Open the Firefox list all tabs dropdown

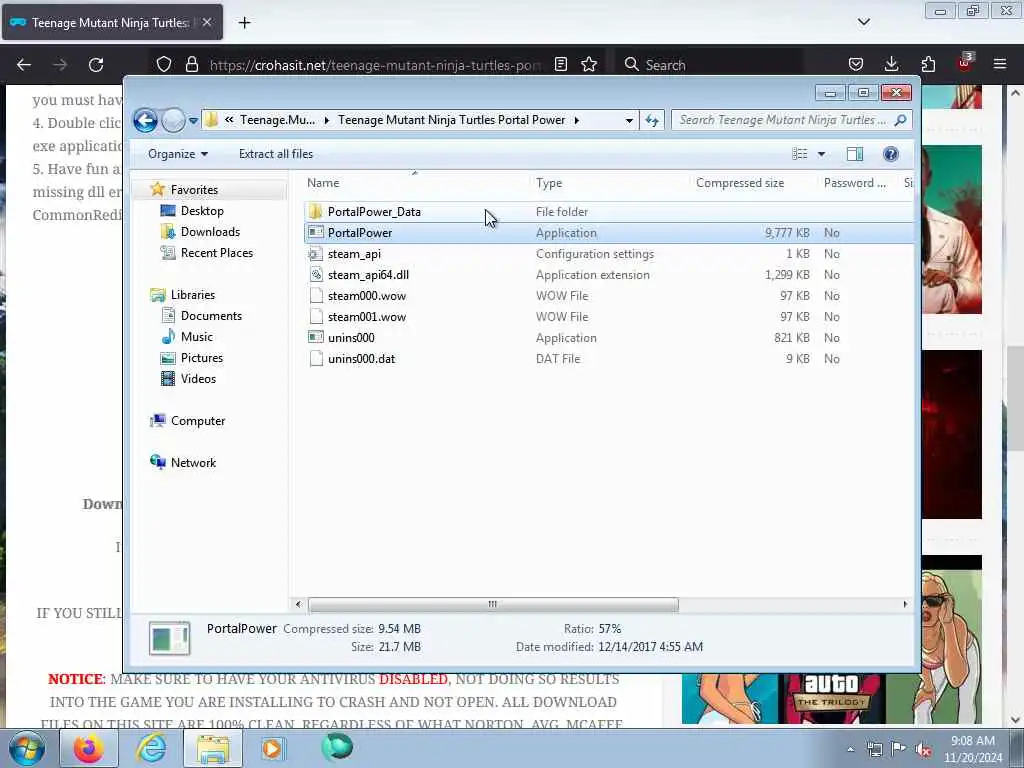pos(863,22)
